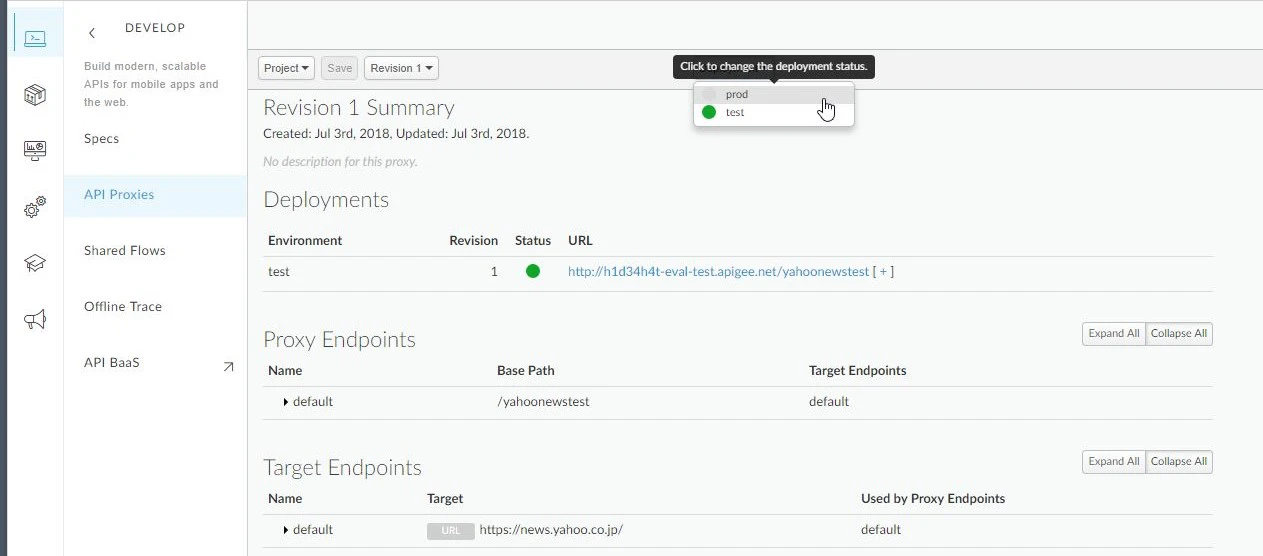Screen dimensions: 1263x556
Task: Open the yahoonewstest deployment URL link
Action: pyautogui.click(x=718, y=271)
